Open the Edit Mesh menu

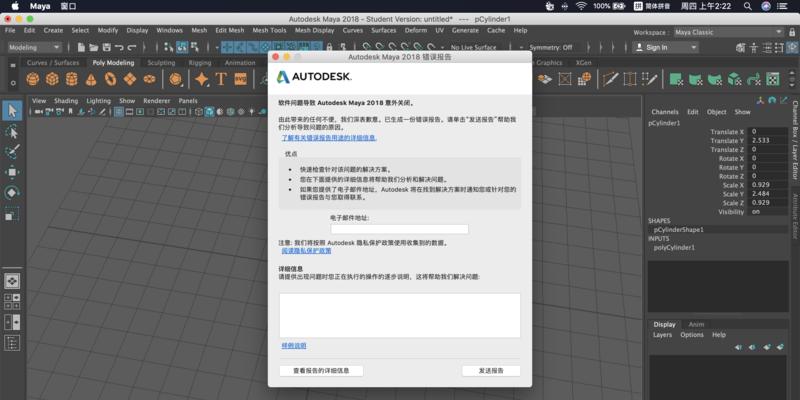pyautogui.click(x=230, y=31)
